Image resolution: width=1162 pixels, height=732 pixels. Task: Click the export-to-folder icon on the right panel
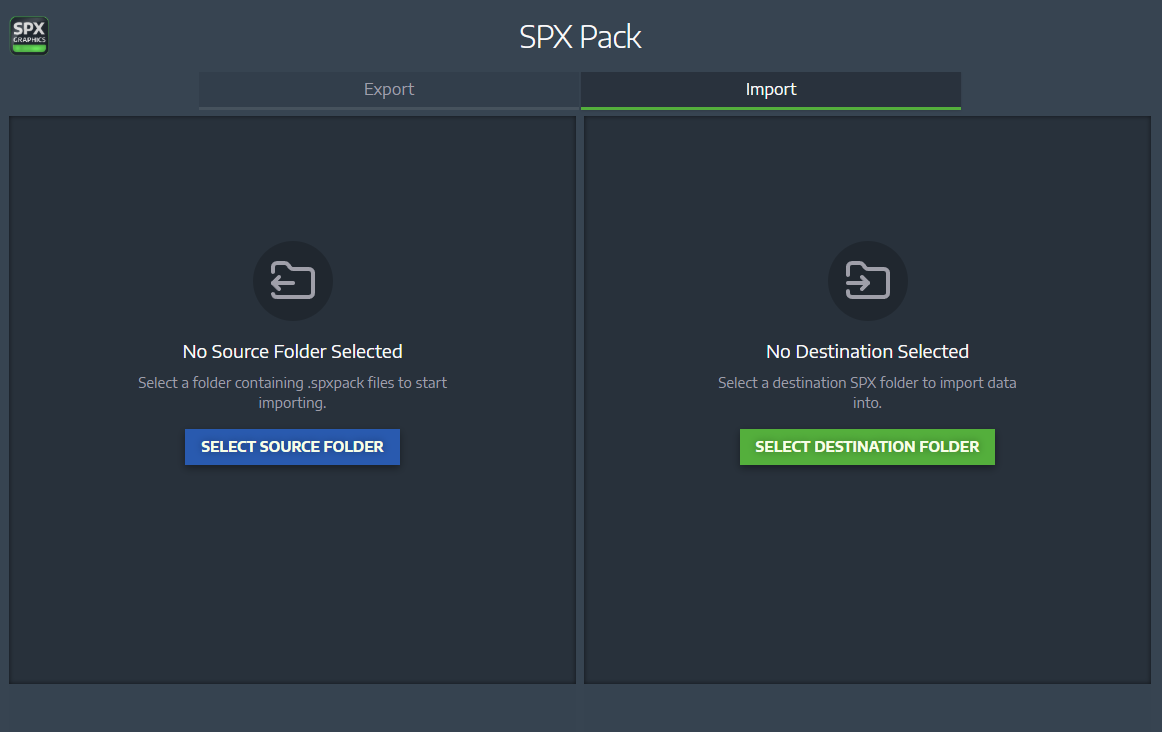point(867,281)
